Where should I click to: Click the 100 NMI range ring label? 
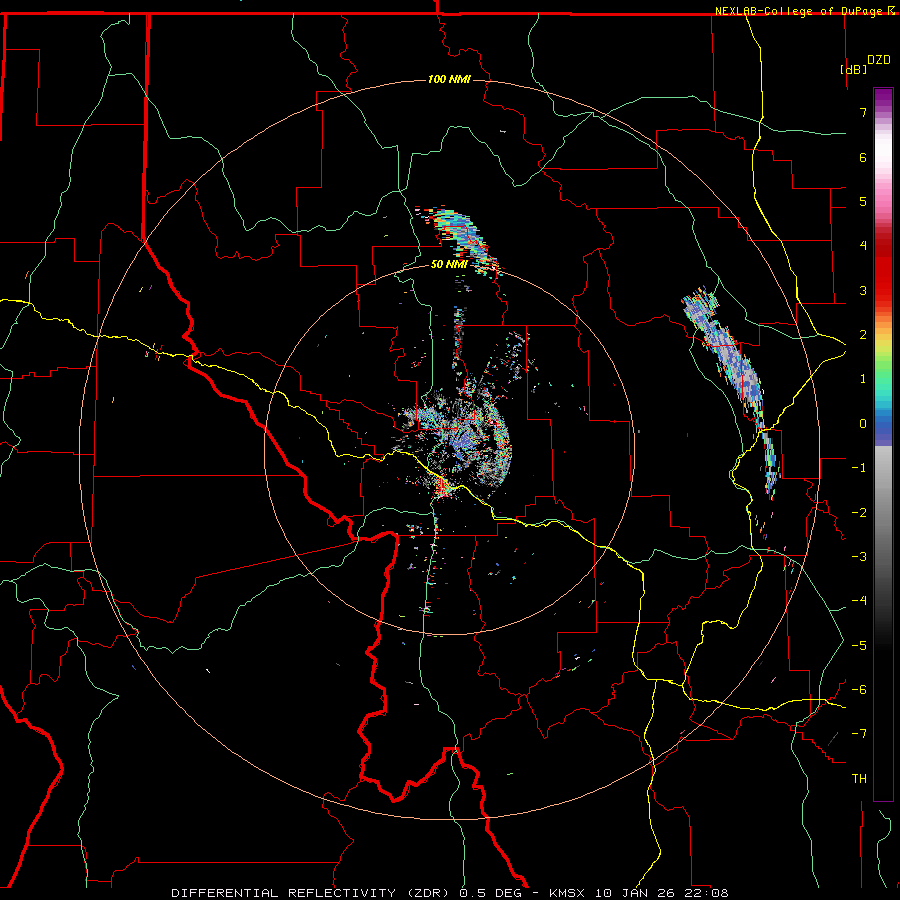coord(449,79)
